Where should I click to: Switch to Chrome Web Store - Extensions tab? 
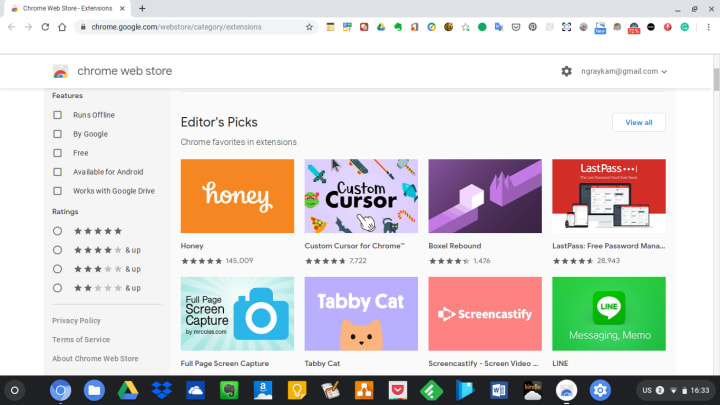(x=67, y=8)
